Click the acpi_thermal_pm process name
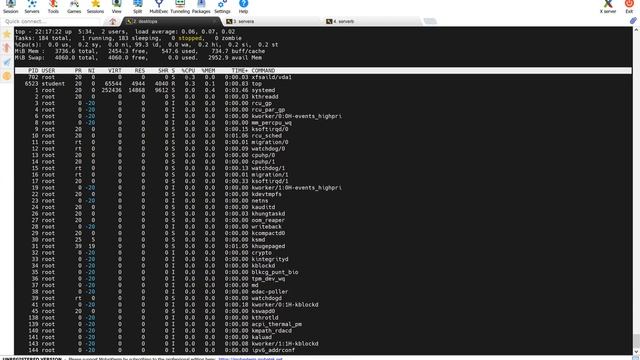640x360 pixels. tap(277, 324)
